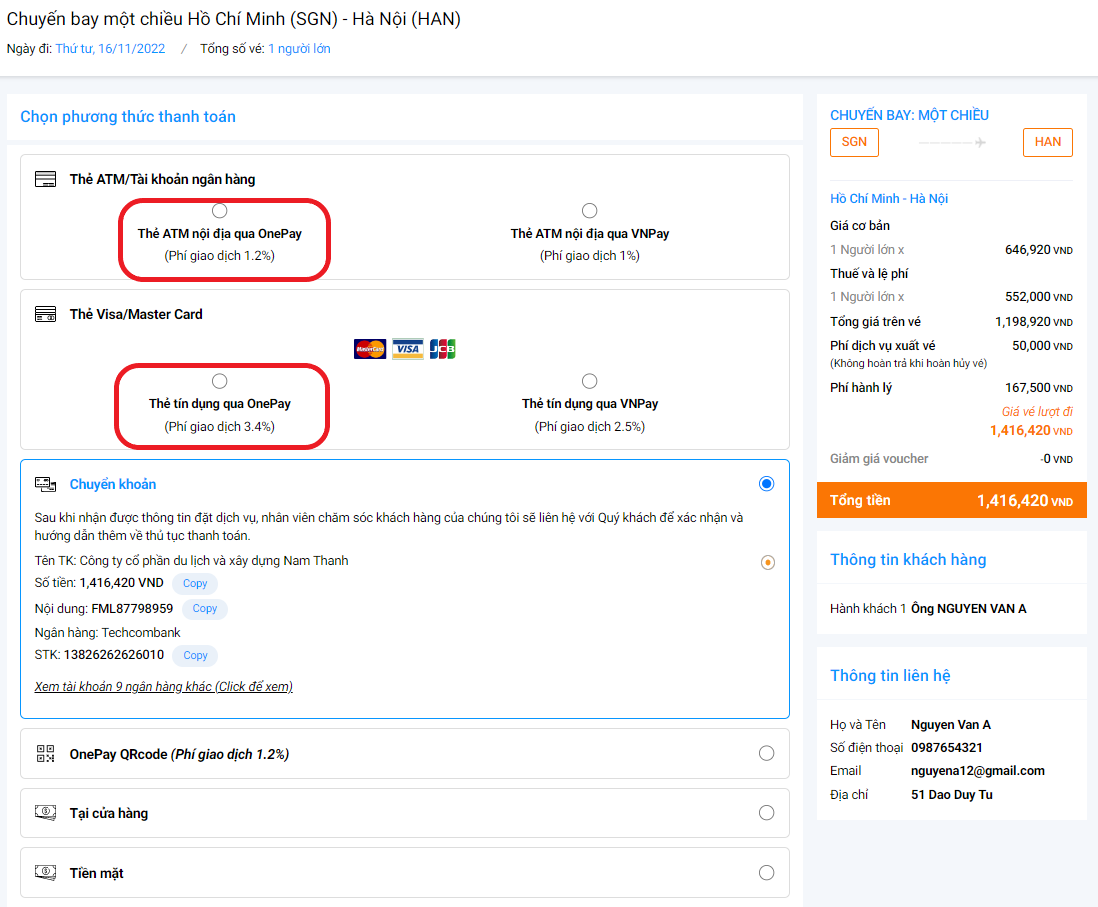The height and width of the screenshot is (907, 1098).
Task: Click the ATM card icon beside Thẻ ATM/Tài khoản
Action: click(45, 180)
